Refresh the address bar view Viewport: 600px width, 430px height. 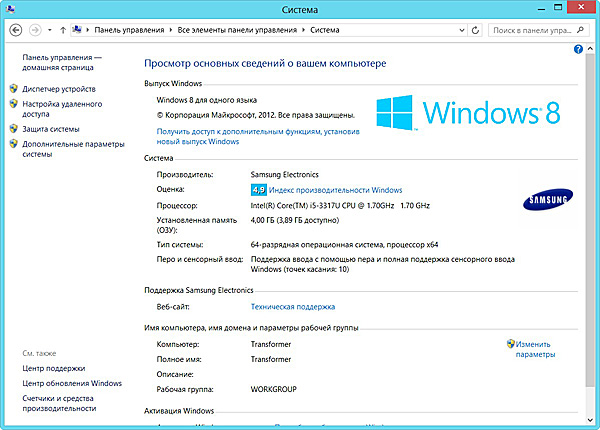tap(476, 31)
